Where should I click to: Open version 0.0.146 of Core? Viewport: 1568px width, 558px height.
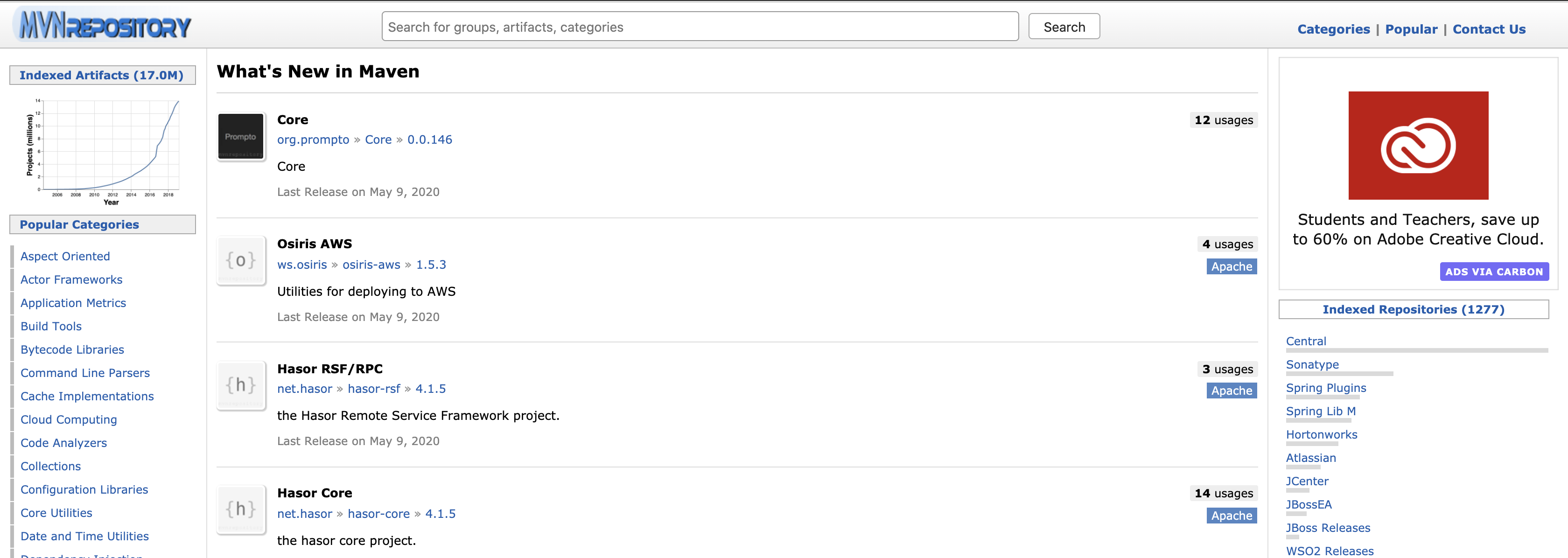click(x=429, y=140)
